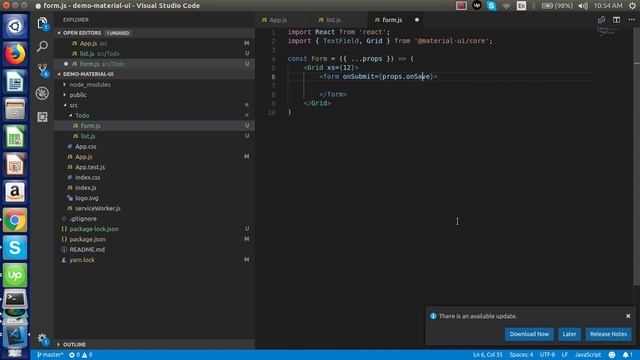Change the Spaces: 4 indentation setting

coord(521,355)
